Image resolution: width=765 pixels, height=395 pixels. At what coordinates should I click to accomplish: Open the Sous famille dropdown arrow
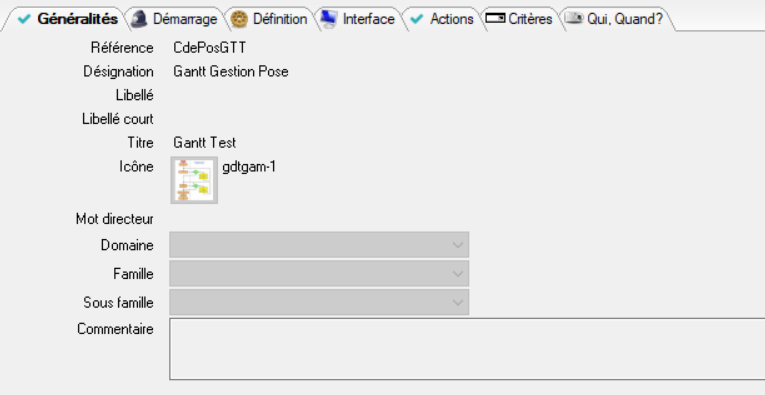[457, 302]
